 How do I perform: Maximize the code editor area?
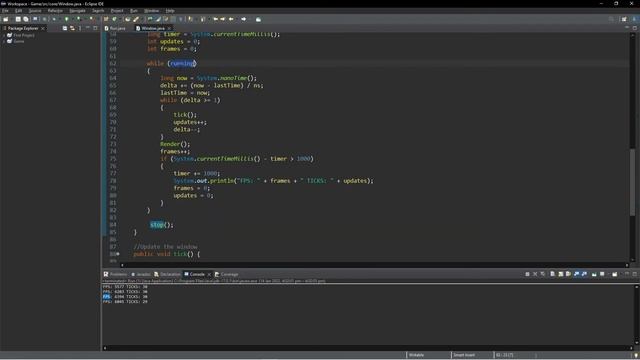[x=635, y=28]
